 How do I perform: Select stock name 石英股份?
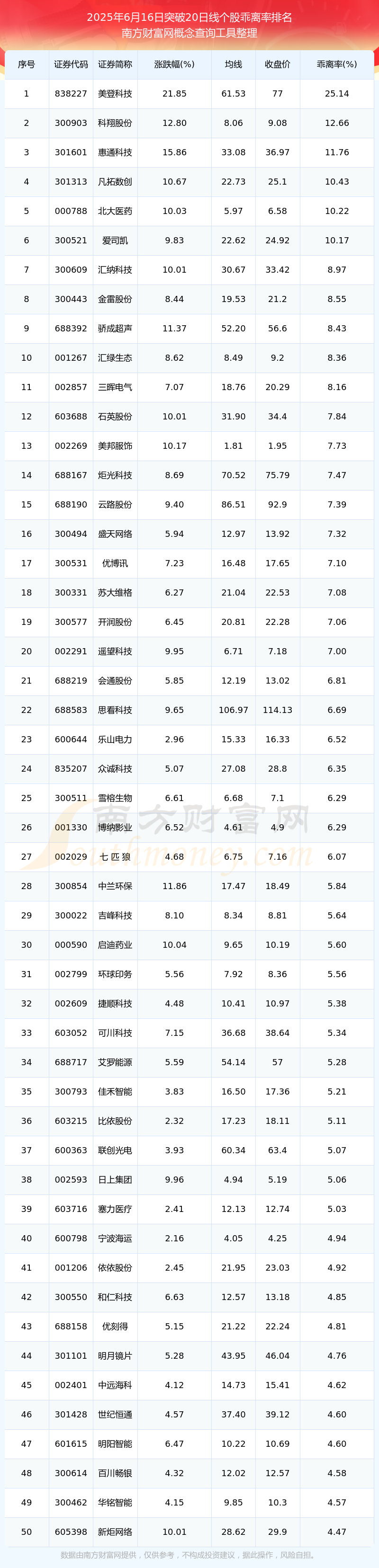pos(115,416)
